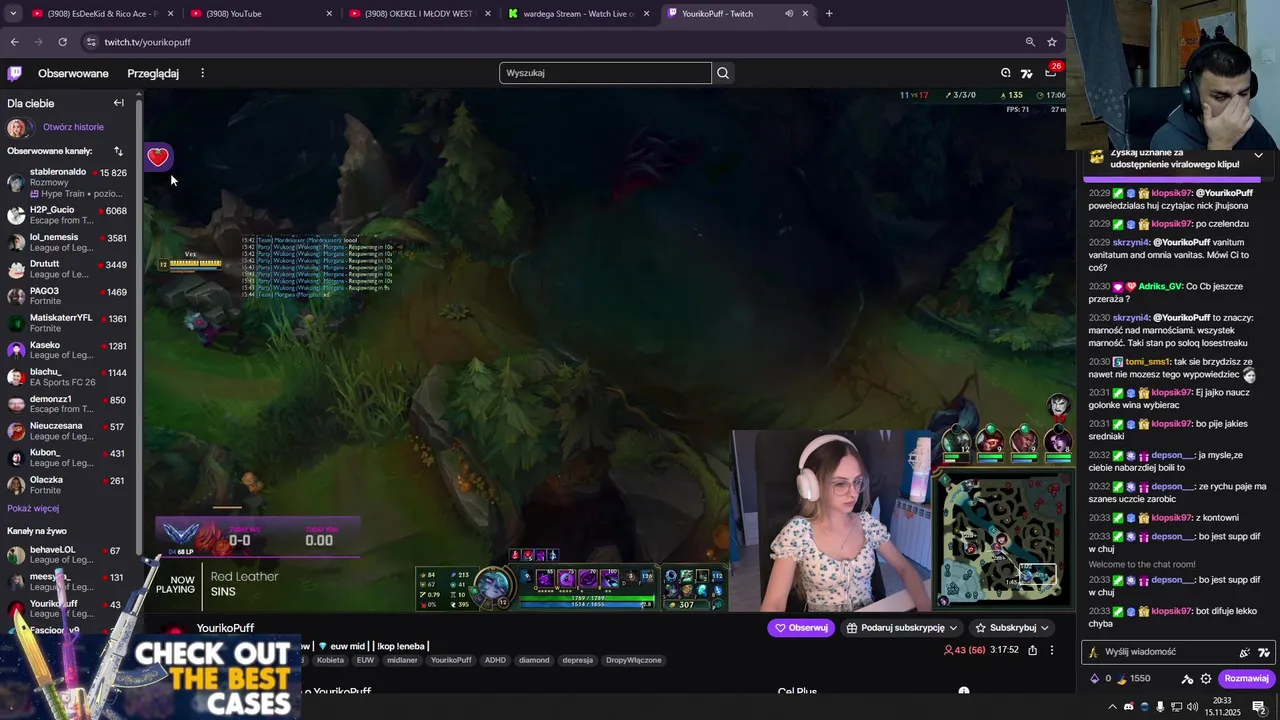Viewport: 1280px width, 720px height.
Task: Open Drututt channel in sidebar
Action: click(x=68, y=269)
